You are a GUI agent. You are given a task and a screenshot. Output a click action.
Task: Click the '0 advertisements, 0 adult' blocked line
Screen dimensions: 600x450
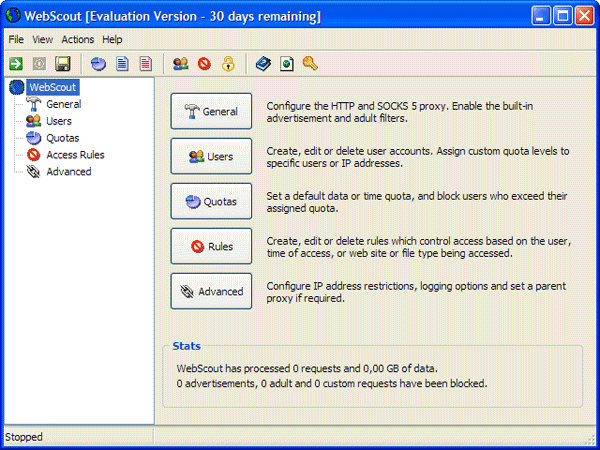[332, 383]
